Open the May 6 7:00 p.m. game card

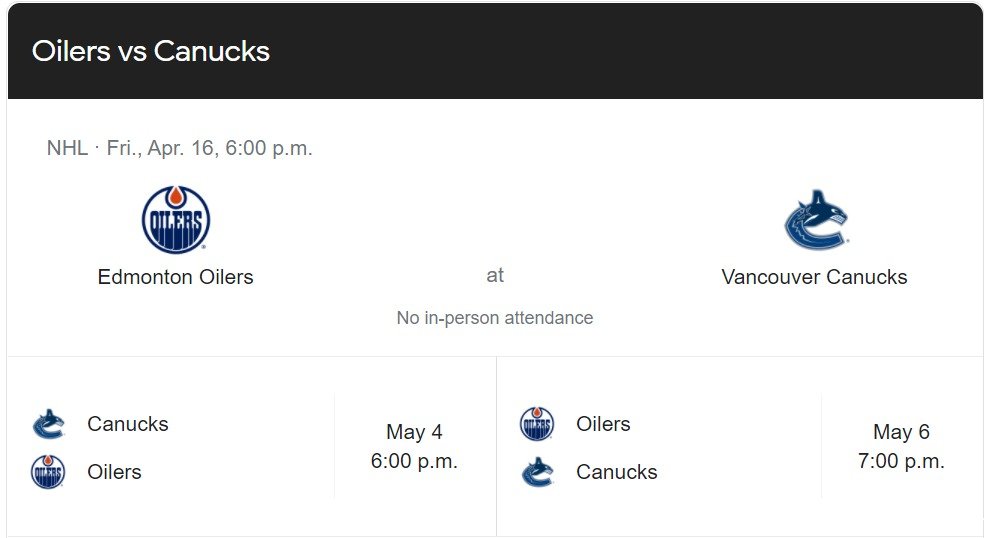click(x=740, y=447)
